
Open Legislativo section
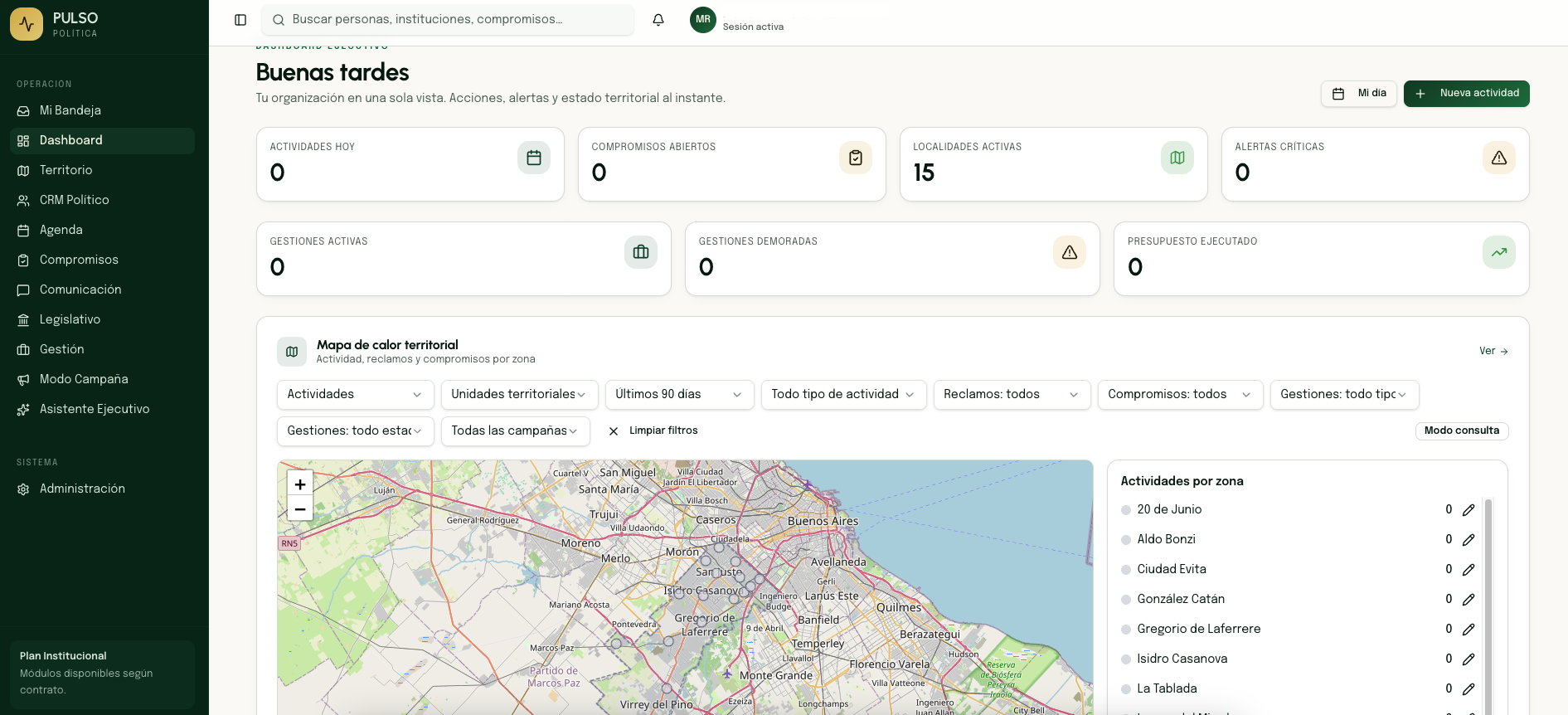tap(102, 320)
